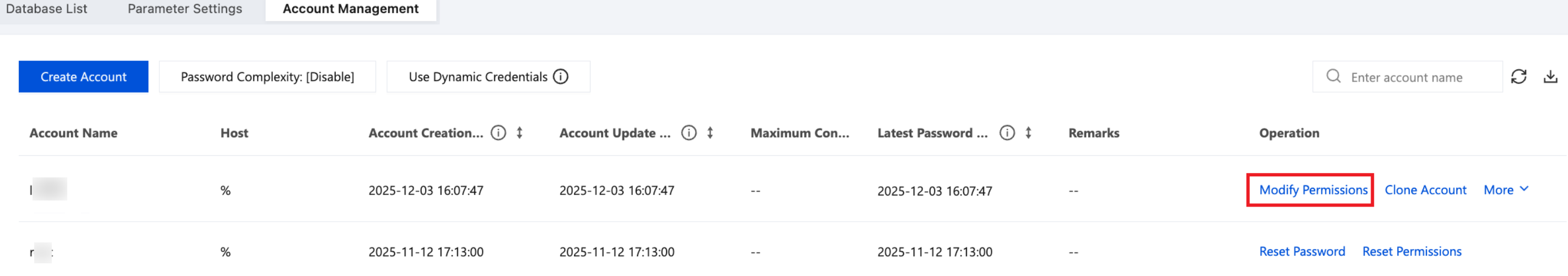Click the download account list icon

[1550, 77]
